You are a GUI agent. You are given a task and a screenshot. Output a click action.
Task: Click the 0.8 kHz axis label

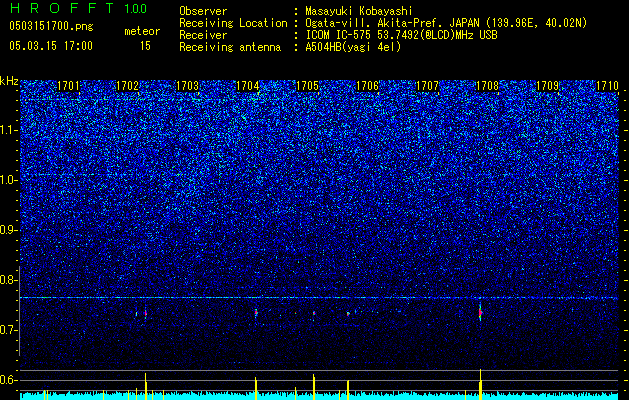[x=9, y=280]
